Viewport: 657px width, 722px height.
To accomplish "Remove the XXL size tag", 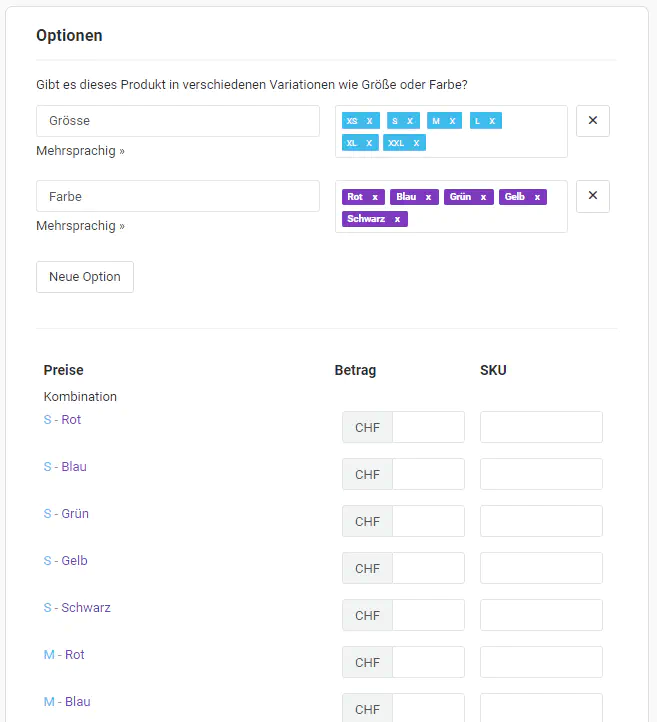I will (416, 143).
